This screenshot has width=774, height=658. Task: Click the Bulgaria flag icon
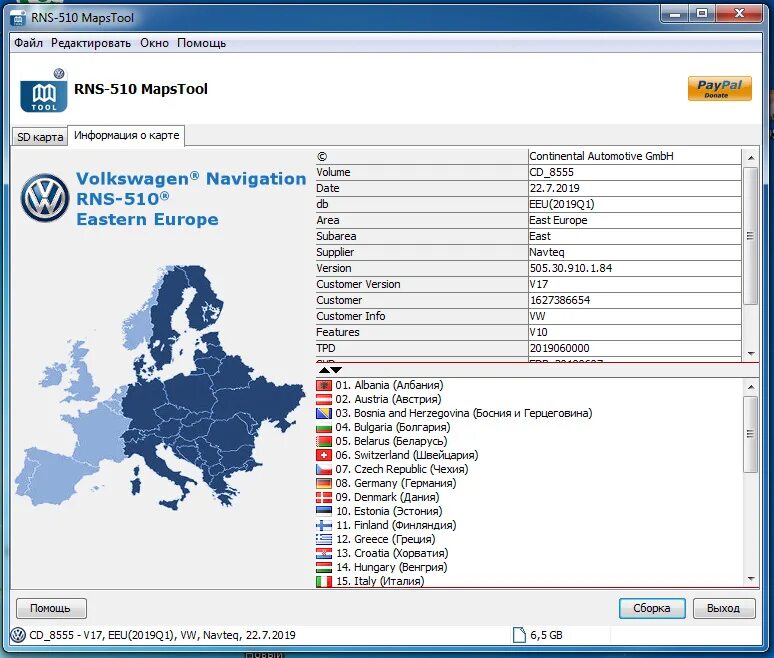coord(324,427)
